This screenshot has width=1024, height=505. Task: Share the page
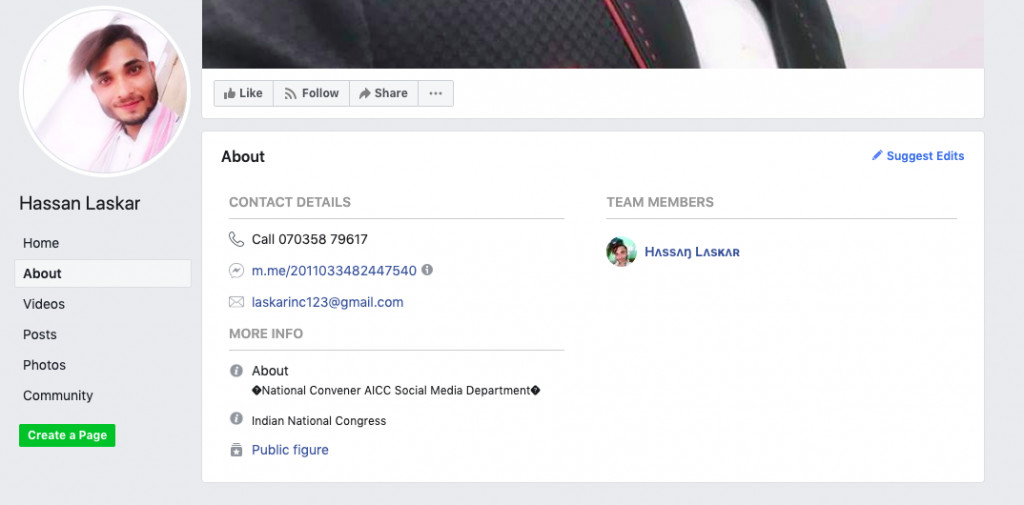(x=383, y=93)
